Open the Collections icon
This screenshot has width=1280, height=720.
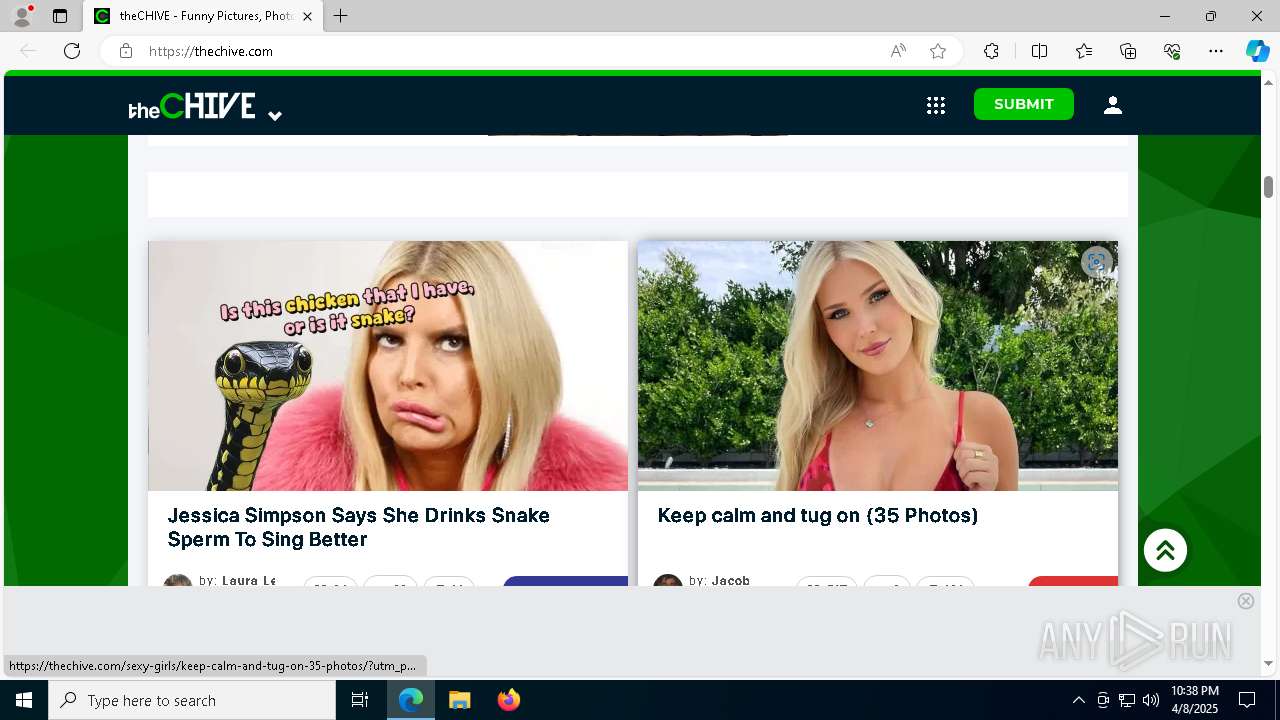pos(1128,51)
